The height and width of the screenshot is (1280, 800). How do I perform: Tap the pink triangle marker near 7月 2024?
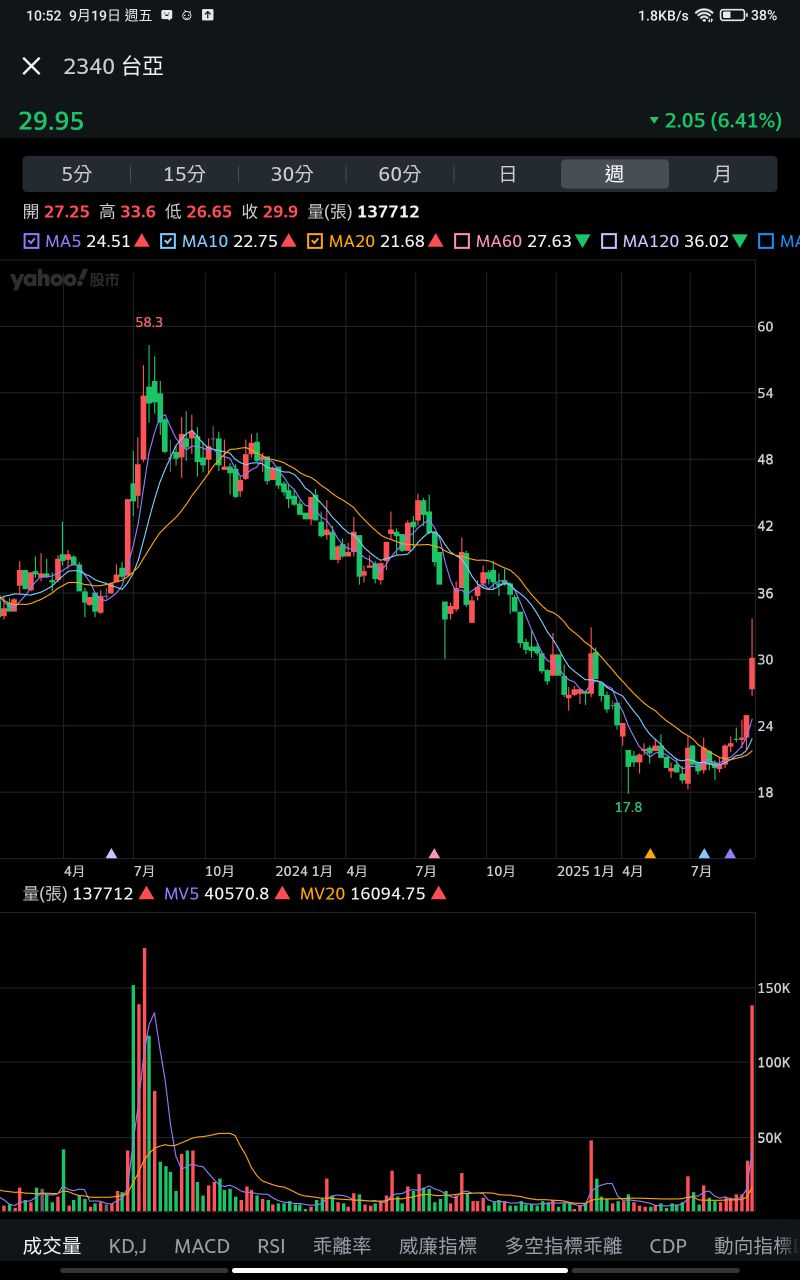point(434,854)
